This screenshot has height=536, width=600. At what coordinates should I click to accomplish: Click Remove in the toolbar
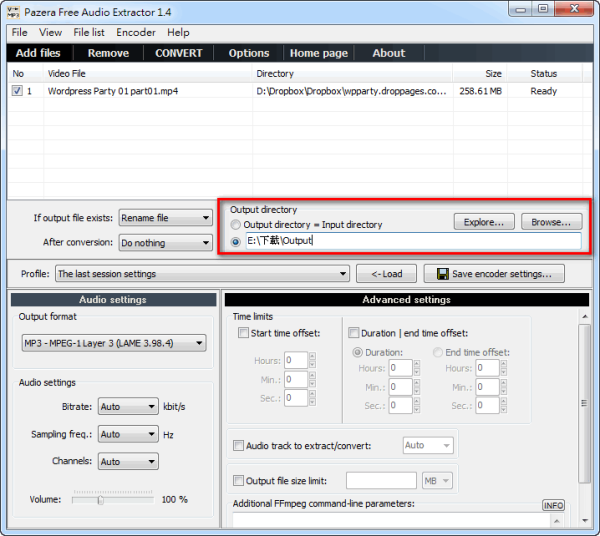pos(108,53)
